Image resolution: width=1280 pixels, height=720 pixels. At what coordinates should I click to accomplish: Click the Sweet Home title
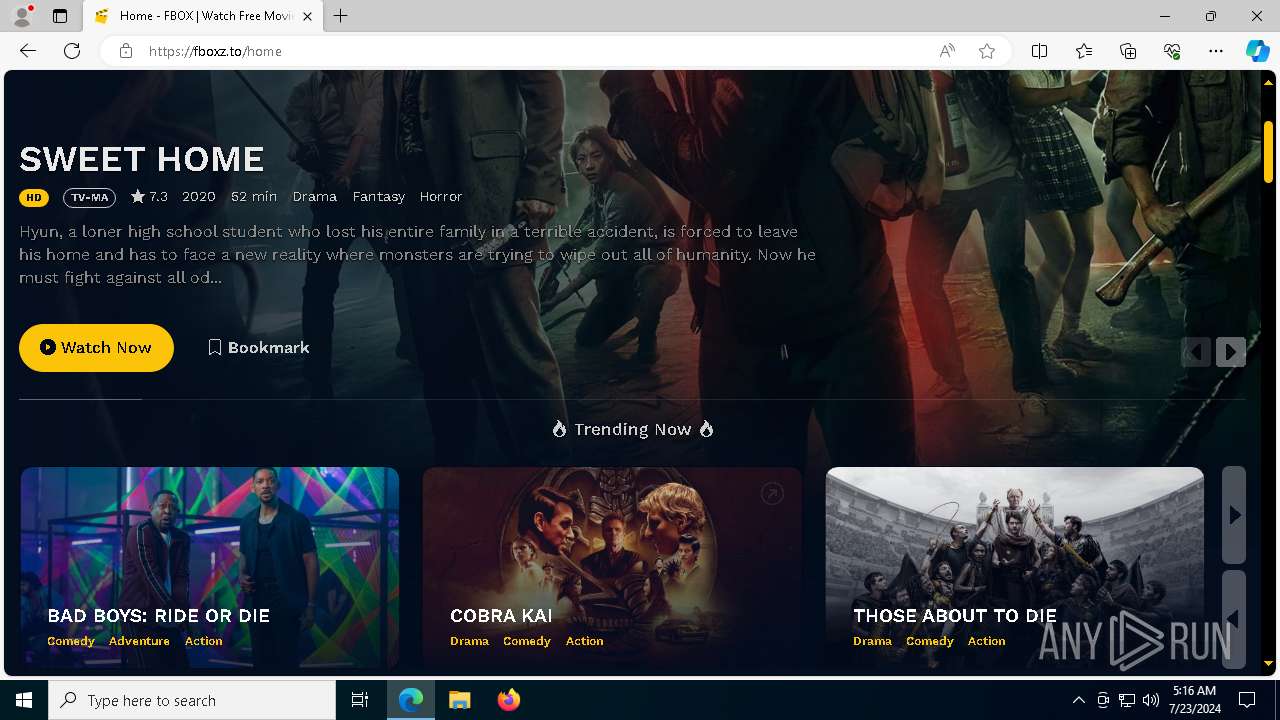tap(142, 159)
